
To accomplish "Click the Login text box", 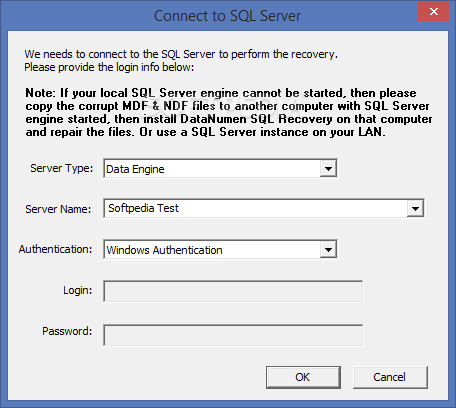I will tap(233, 291).
